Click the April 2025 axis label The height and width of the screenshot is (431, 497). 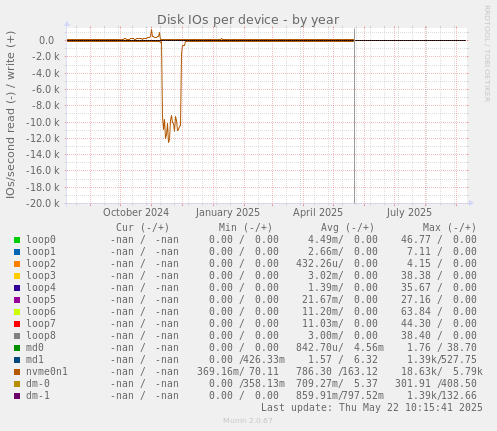tap(318, 212)
